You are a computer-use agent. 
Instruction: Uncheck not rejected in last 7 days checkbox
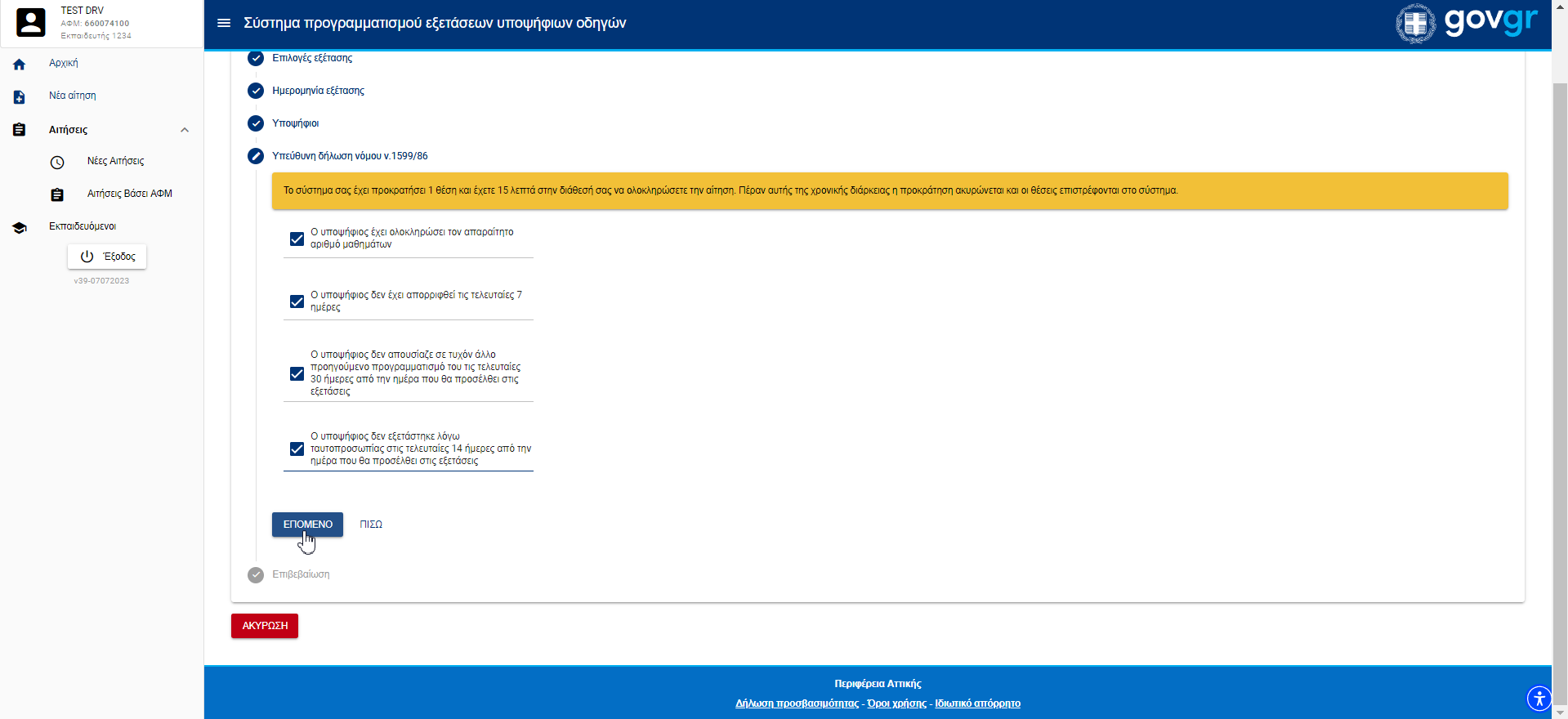tap(297, 301)
